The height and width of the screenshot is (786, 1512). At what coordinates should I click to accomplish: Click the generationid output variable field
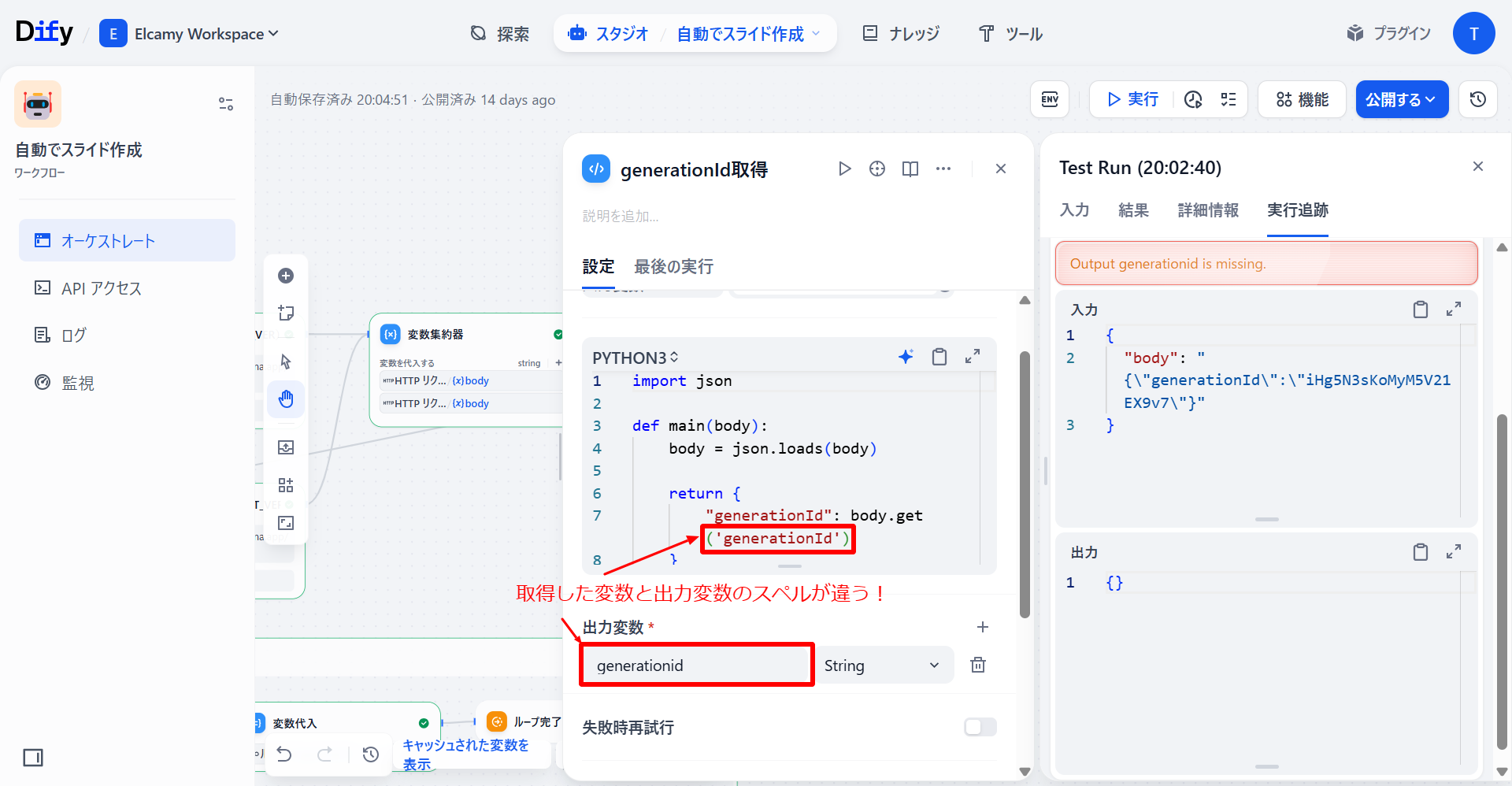pos(697,666)
